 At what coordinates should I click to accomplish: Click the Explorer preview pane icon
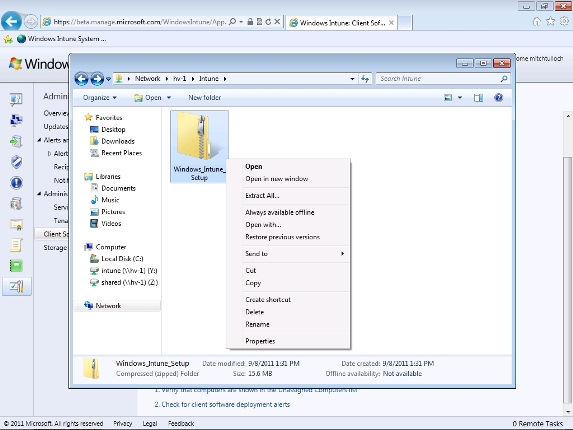[478, 98]
